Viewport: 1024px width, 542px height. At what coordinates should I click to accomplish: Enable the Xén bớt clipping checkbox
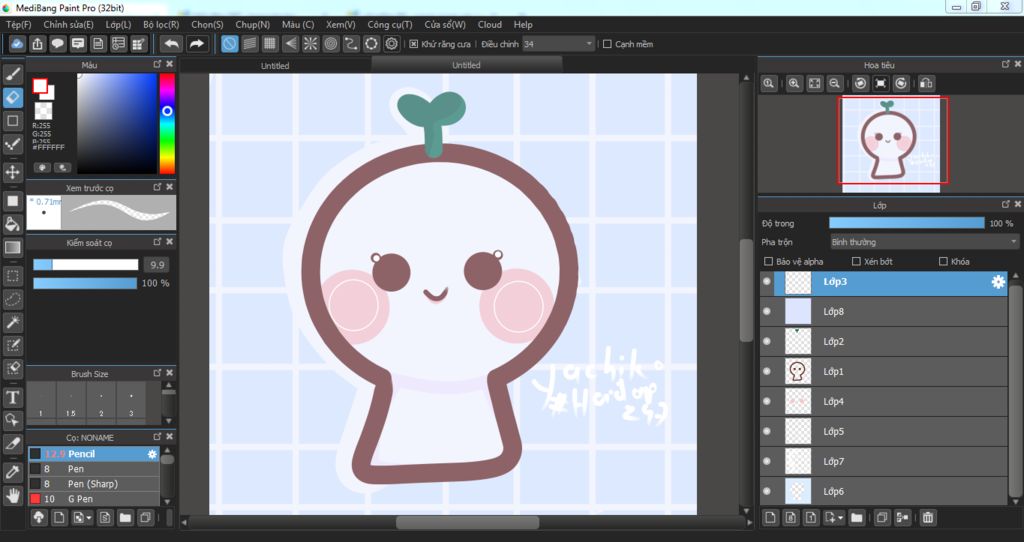click(856, 261)
